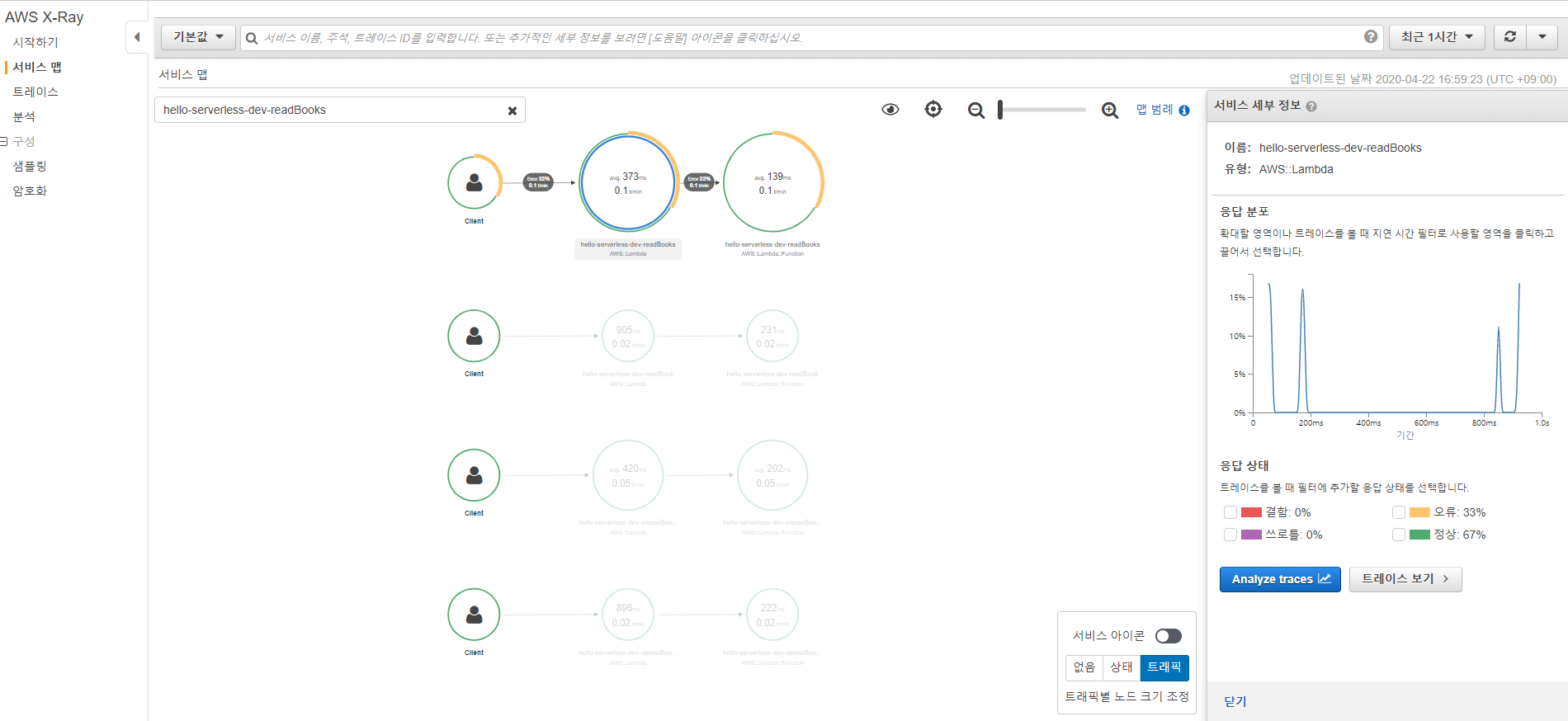Select the bottom Client node
Image resolution: width=1568 pixels, height=721 pixels.
(x=475, y=615)
